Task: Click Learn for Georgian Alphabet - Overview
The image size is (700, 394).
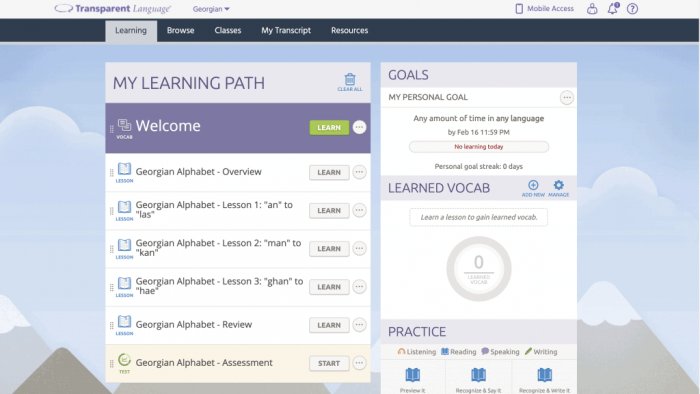Action: click(x=329, y=172)
